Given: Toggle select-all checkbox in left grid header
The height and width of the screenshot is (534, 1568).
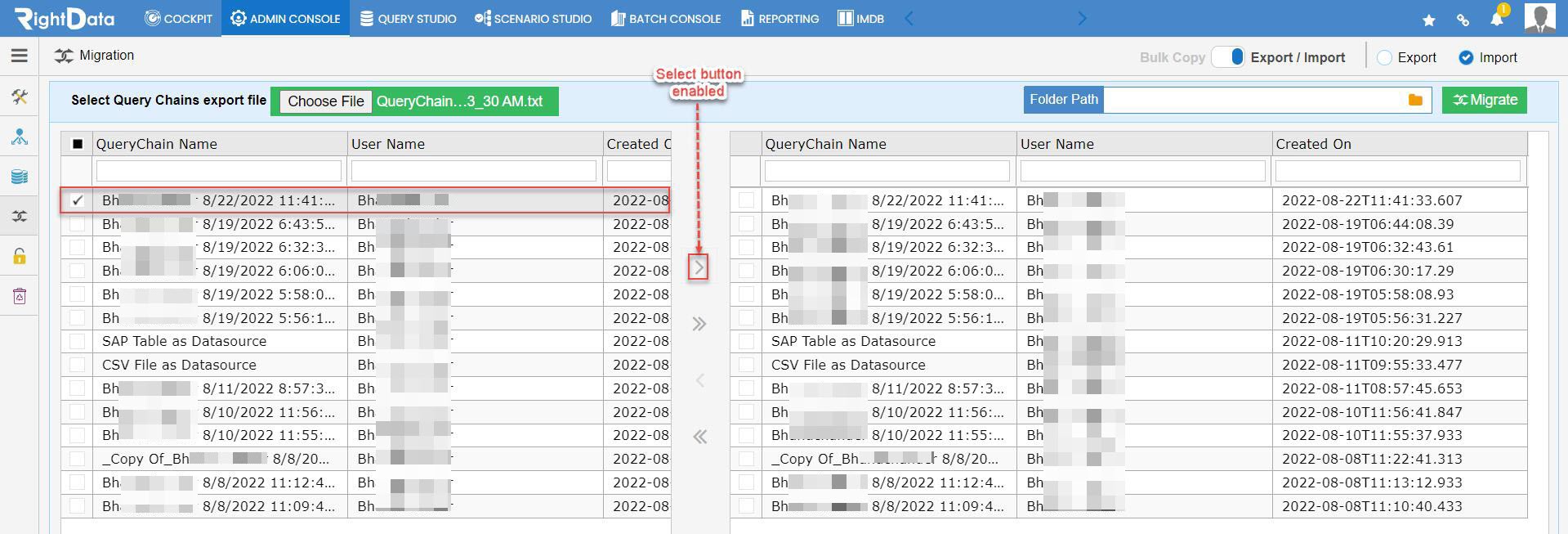Looking at the screenshot, I should click(x=78, y=144).
